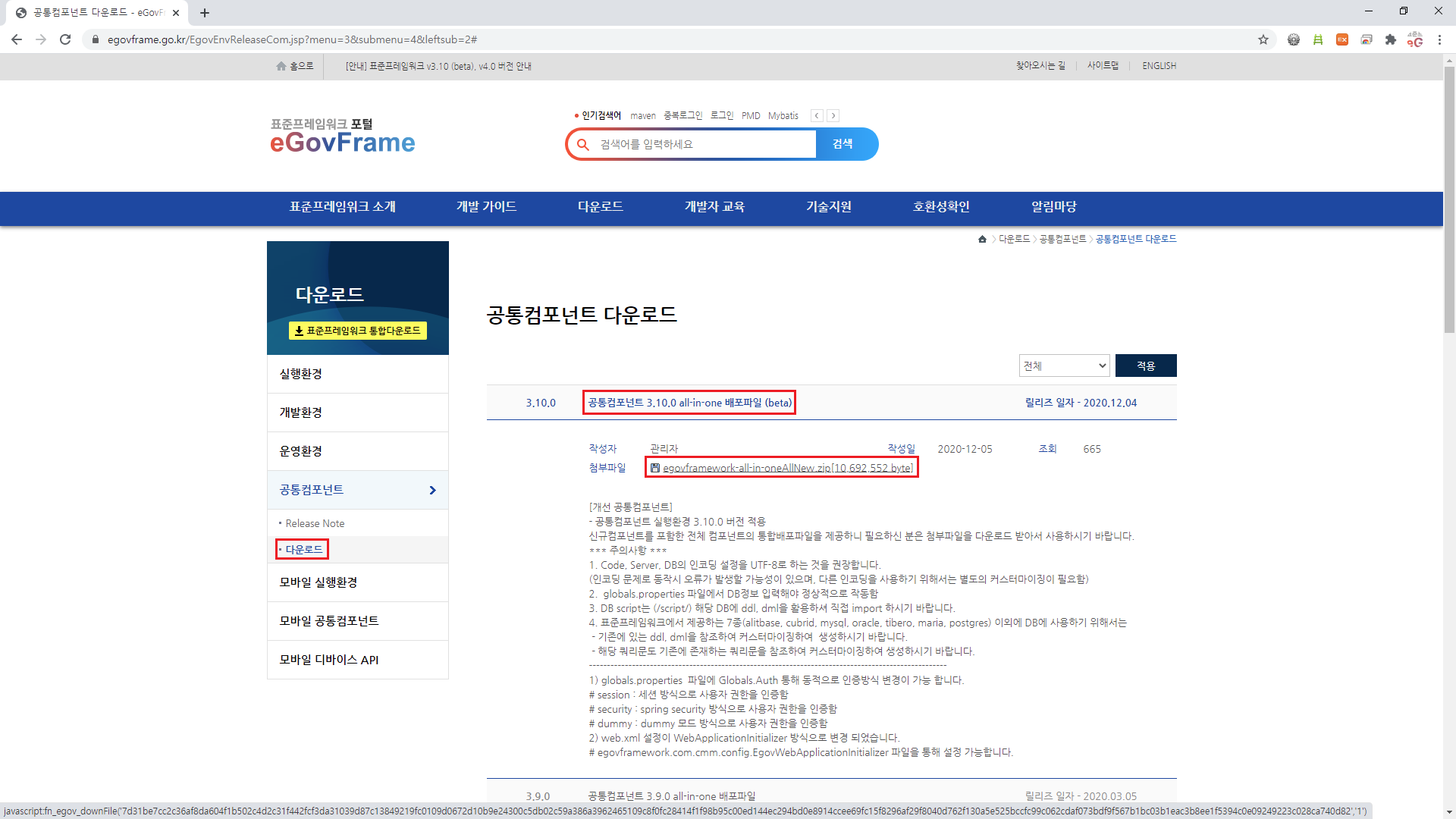Click next popular keyword arrow

833,116
